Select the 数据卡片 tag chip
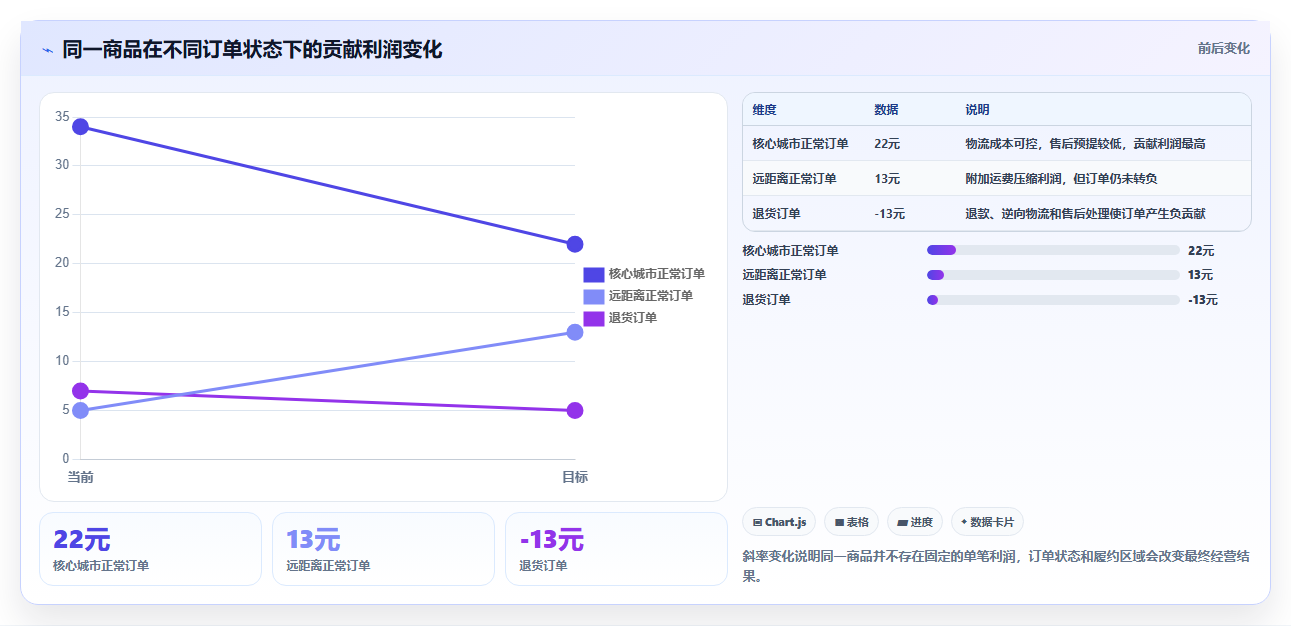 987,522
